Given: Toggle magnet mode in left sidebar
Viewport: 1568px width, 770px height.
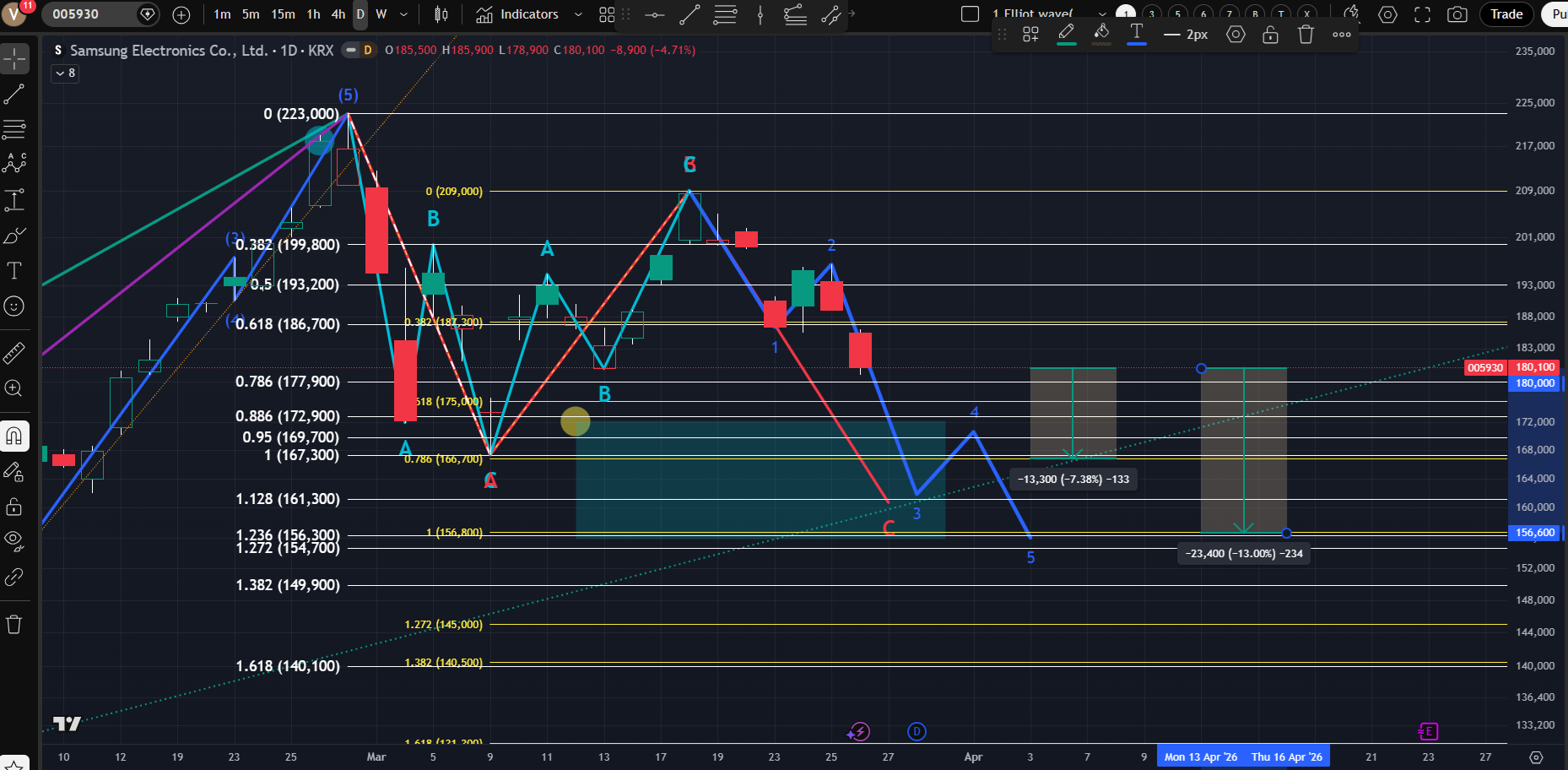Looking at the screenshot, I should click(x=14, y=437).
